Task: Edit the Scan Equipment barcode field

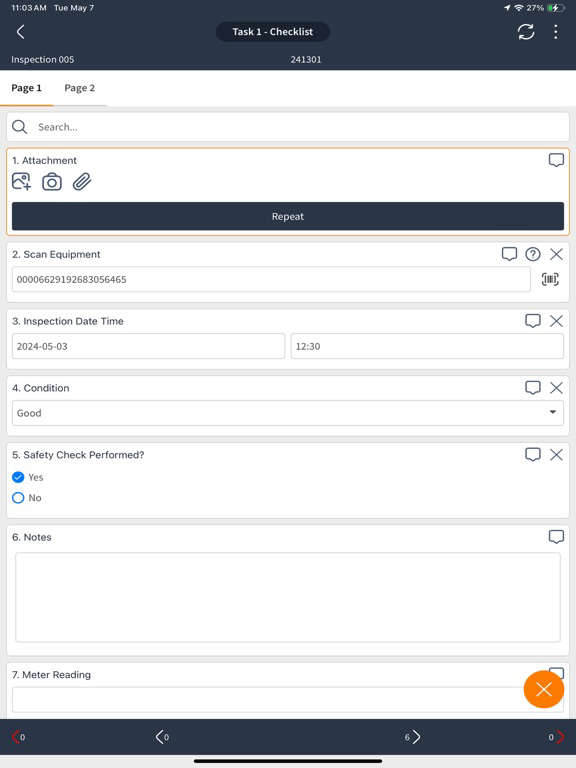Action: click(x=271, y=279)
